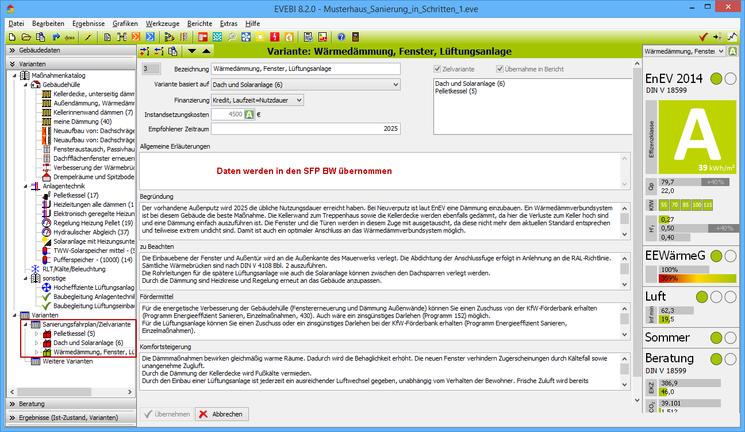Click the Empfohlener Zeitraum field
Screen dimensions: 745x432
pos(306,129)
